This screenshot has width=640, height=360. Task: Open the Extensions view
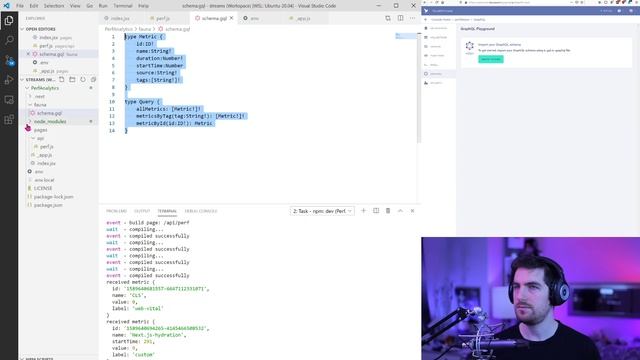click(x=9, y=120)
